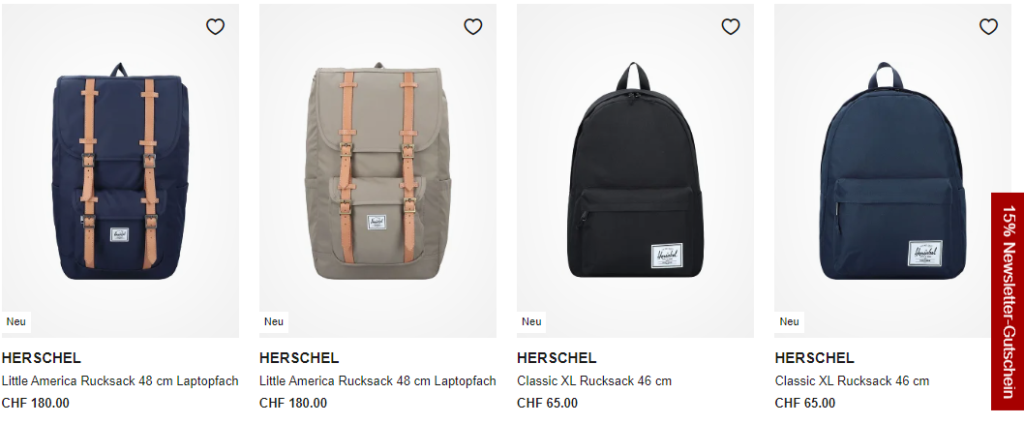The image size is (1024, 424).
Task: Click the HERSCHEL brand name under the first product
Action: (x=41, y=358)
